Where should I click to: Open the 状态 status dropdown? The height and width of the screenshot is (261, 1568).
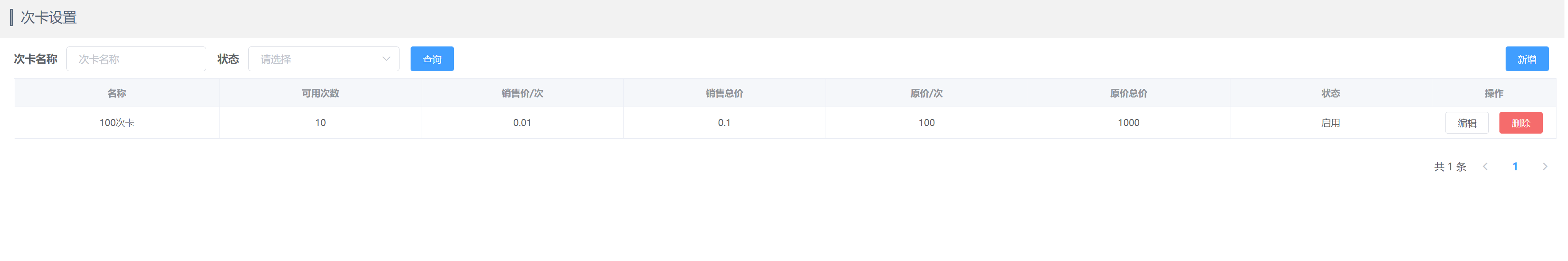click(x=323, y=59)
